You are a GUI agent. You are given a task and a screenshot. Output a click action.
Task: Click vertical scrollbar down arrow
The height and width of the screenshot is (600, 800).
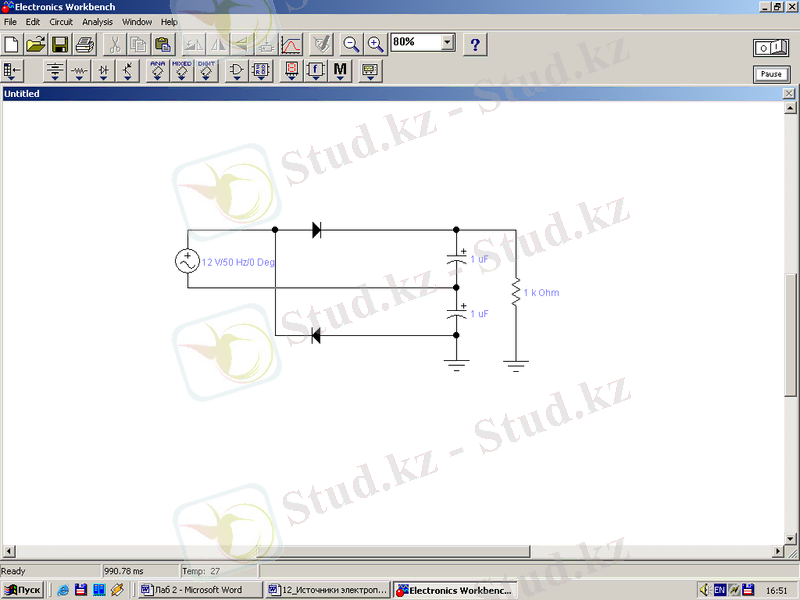790,538
